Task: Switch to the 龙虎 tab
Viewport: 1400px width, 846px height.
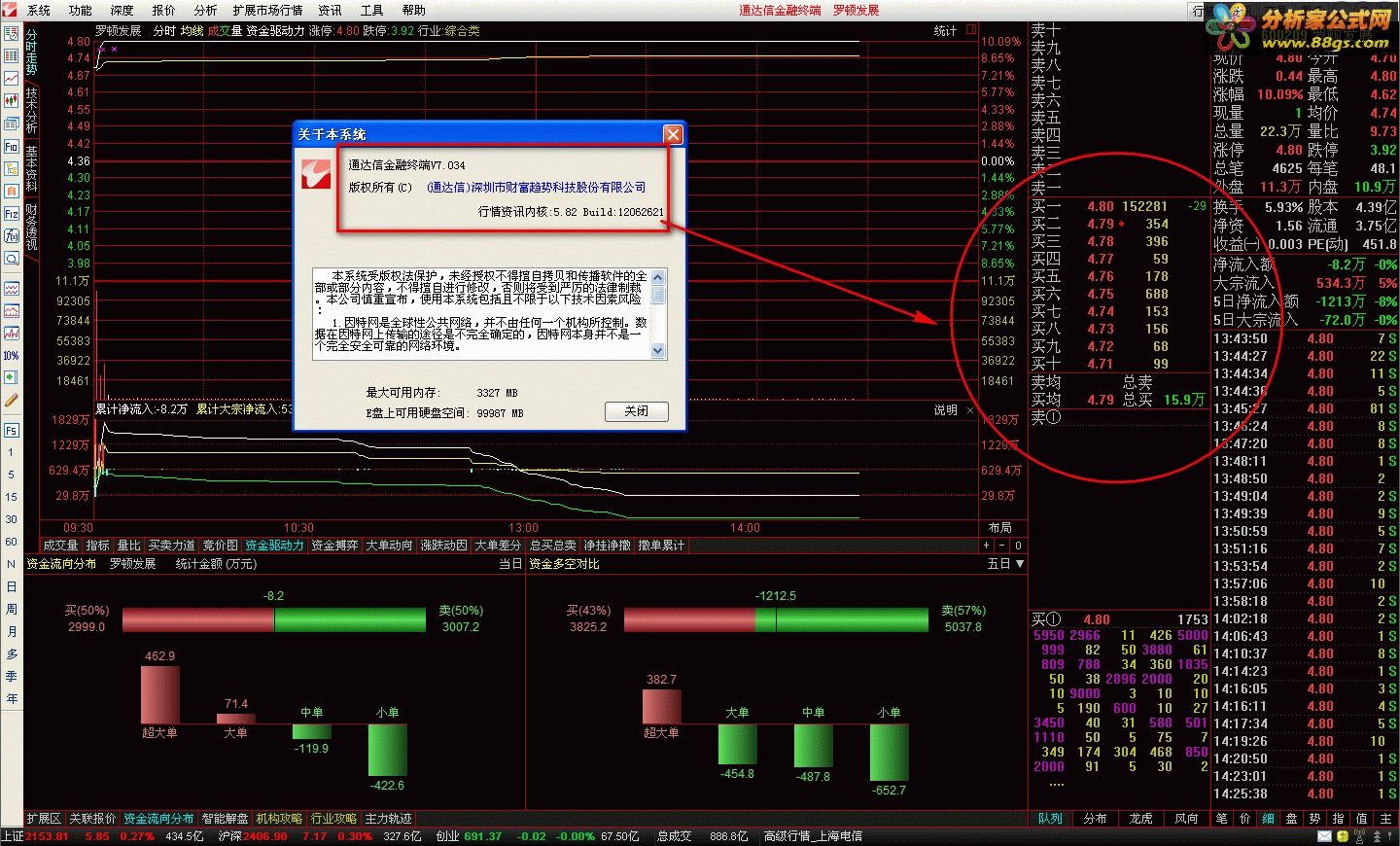Action: [x=1141, y=819]
